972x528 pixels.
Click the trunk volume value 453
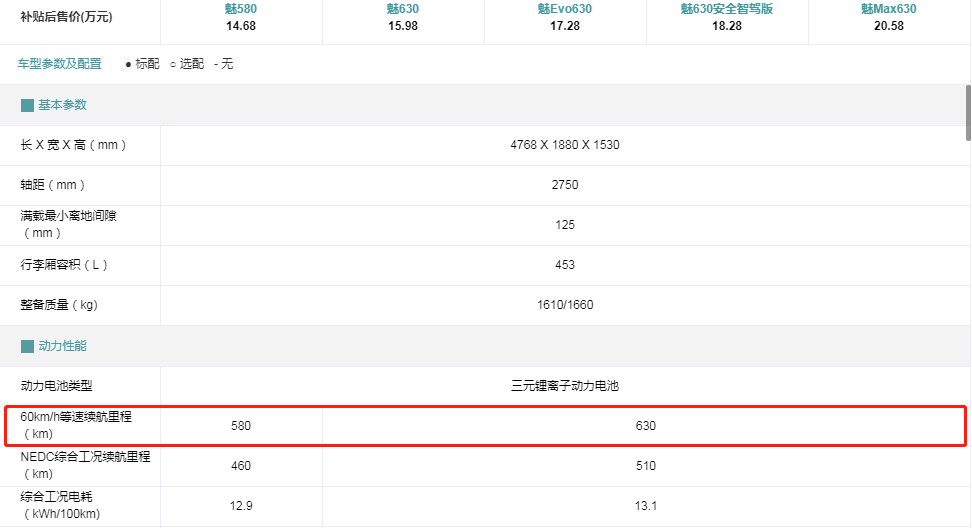click(565, 265)
